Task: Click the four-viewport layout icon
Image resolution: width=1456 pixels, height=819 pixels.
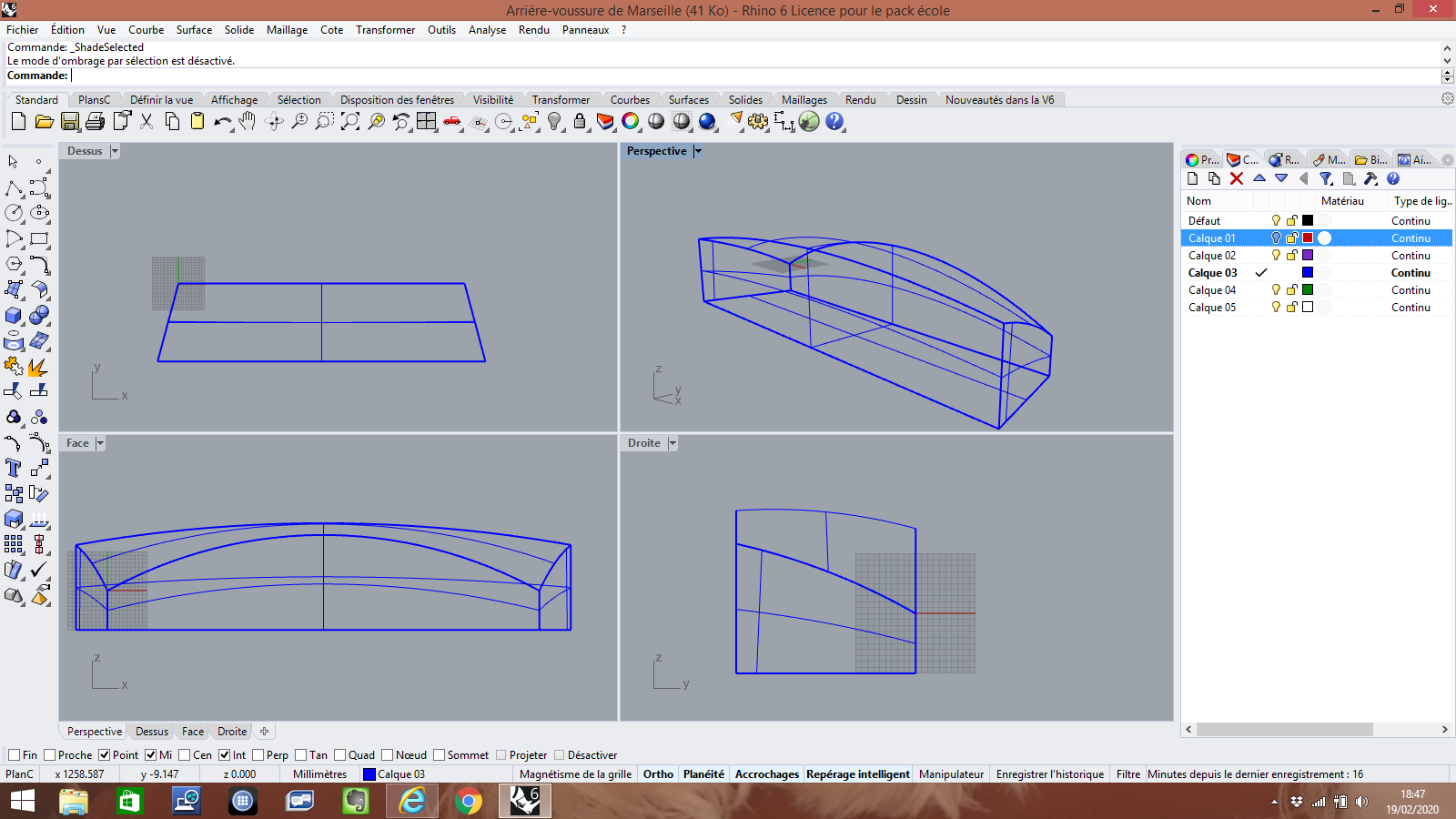Action: click(x=427, y=121)
